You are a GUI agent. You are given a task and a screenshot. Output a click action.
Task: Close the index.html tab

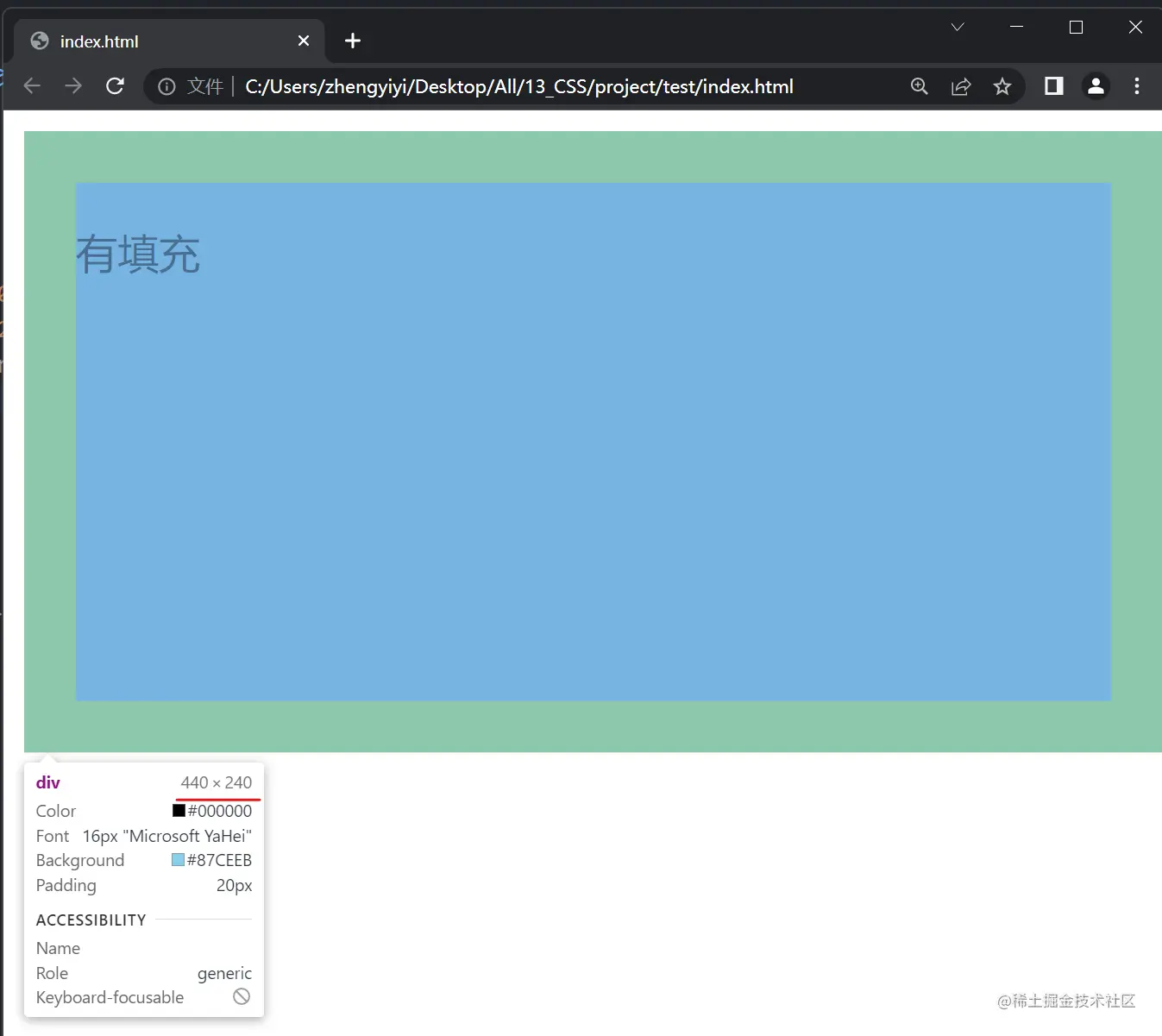304,41
